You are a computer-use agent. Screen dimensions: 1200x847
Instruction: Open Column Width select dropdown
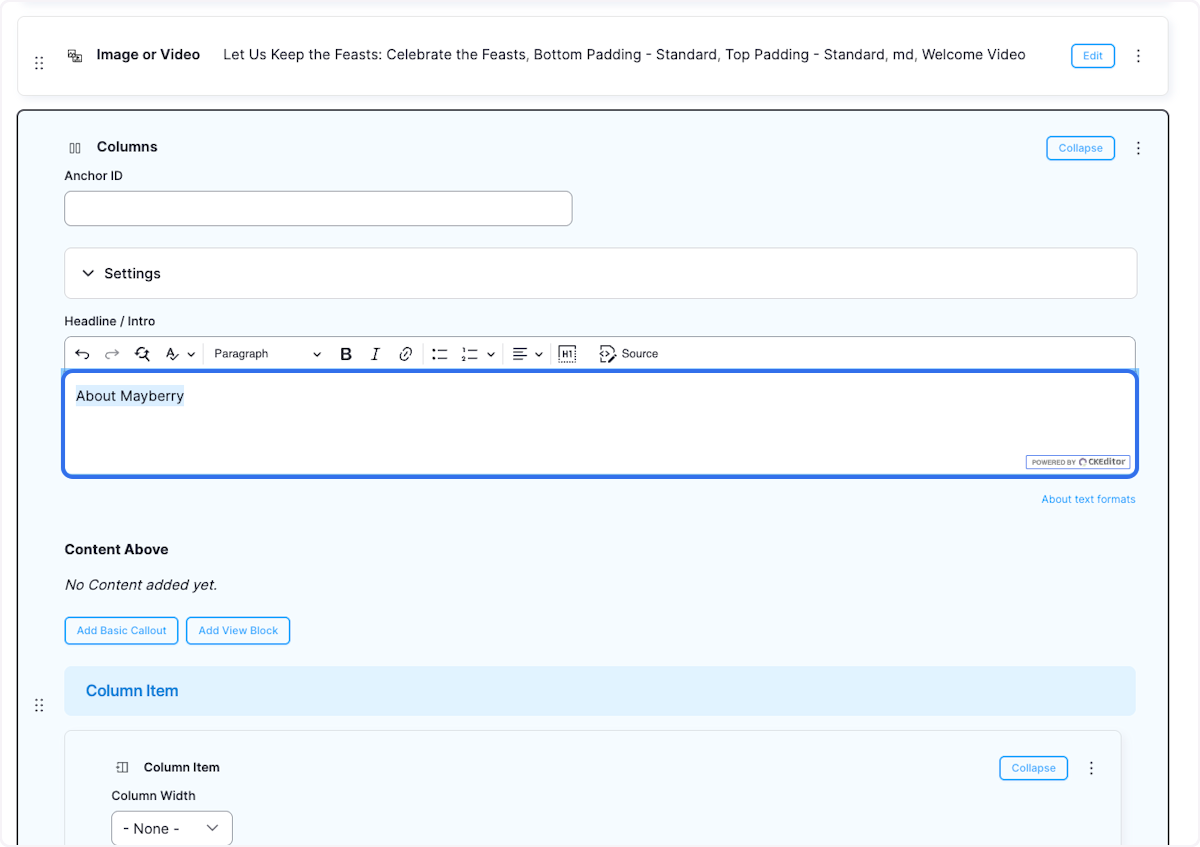coord(172,829)
